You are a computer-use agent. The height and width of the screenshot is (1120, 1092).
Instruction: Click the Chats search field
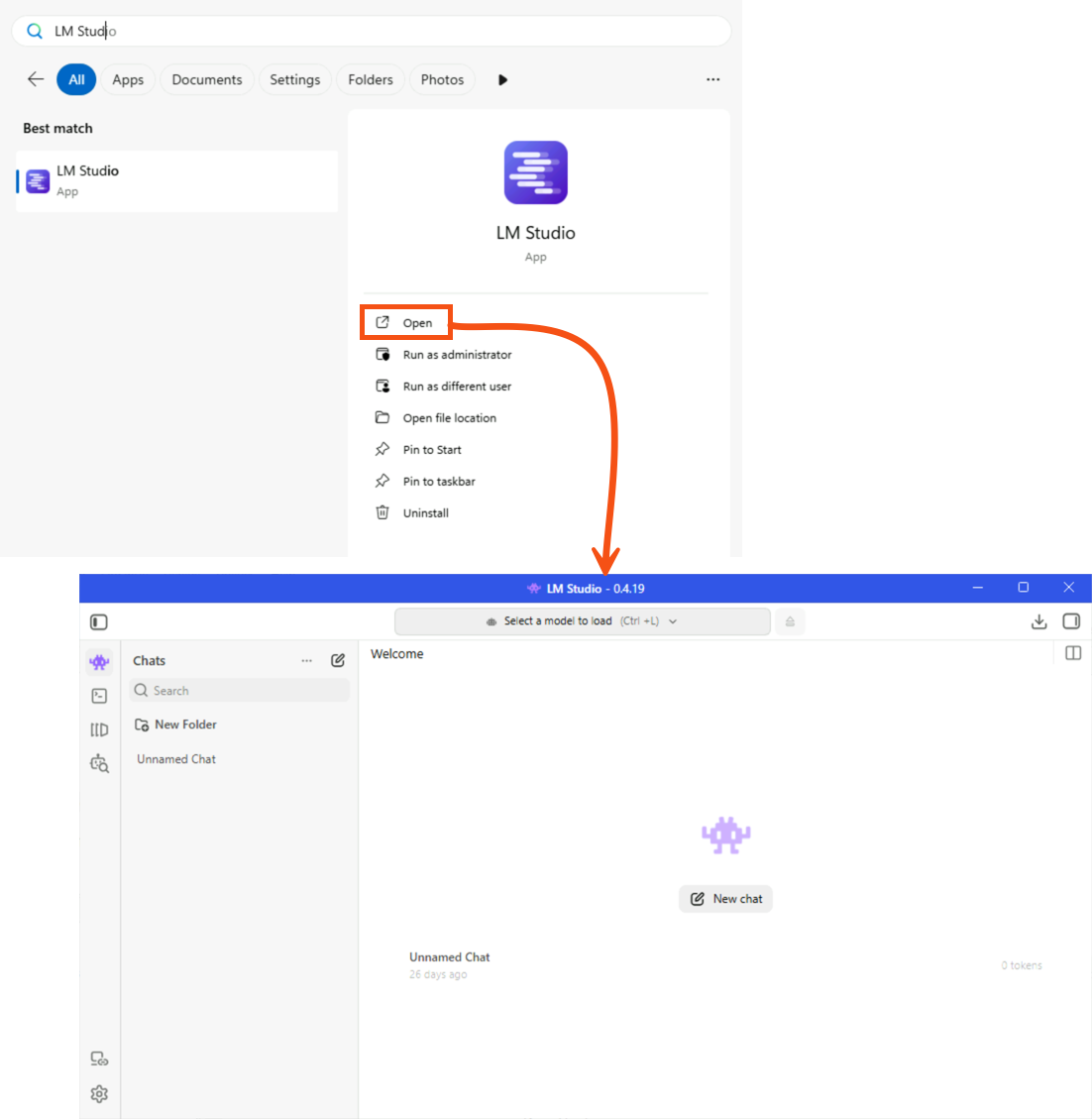click(x=239, y=691)
